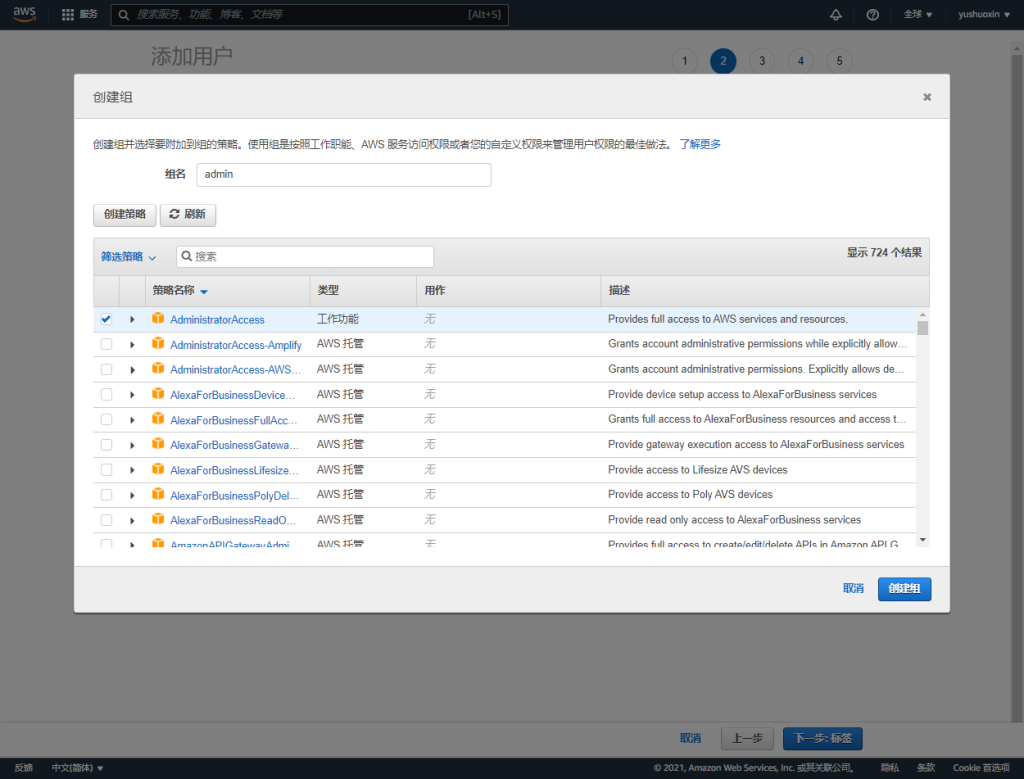This screenshot has height=779, width=1024.
Task: Click the group name input field
Action: pyautogui.click(x=343, y=174)
